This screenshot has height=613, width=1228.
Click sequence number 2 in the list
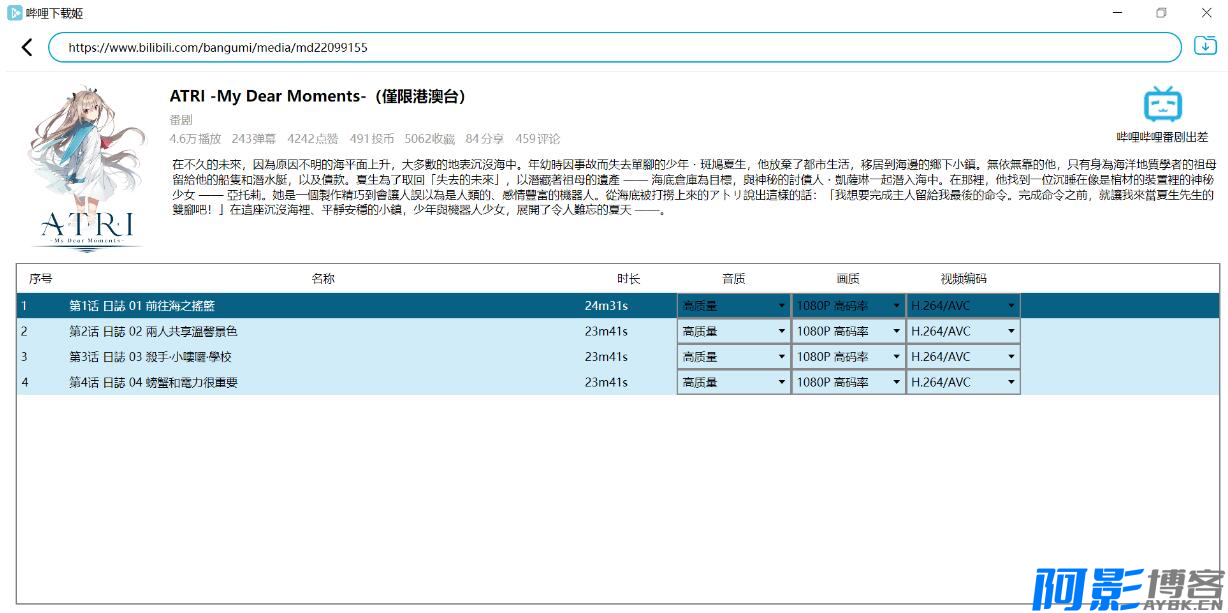tap(24, 331)
